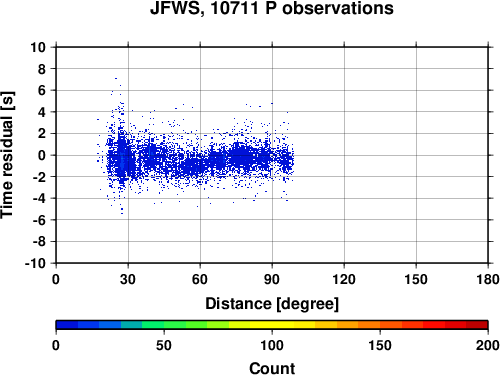
Task: Click the x-axis tick label 30
Action: pos(128,279)
